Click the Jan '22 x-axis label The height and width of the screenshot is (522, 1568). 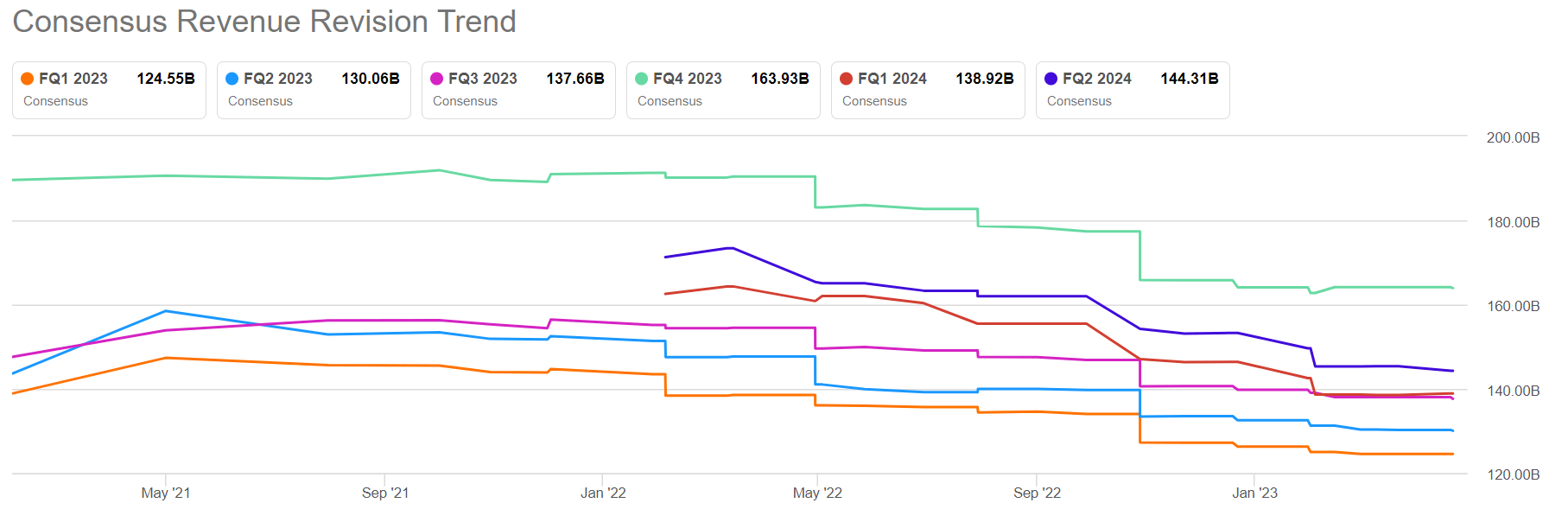pyautogui.click(x=603, y=493)
